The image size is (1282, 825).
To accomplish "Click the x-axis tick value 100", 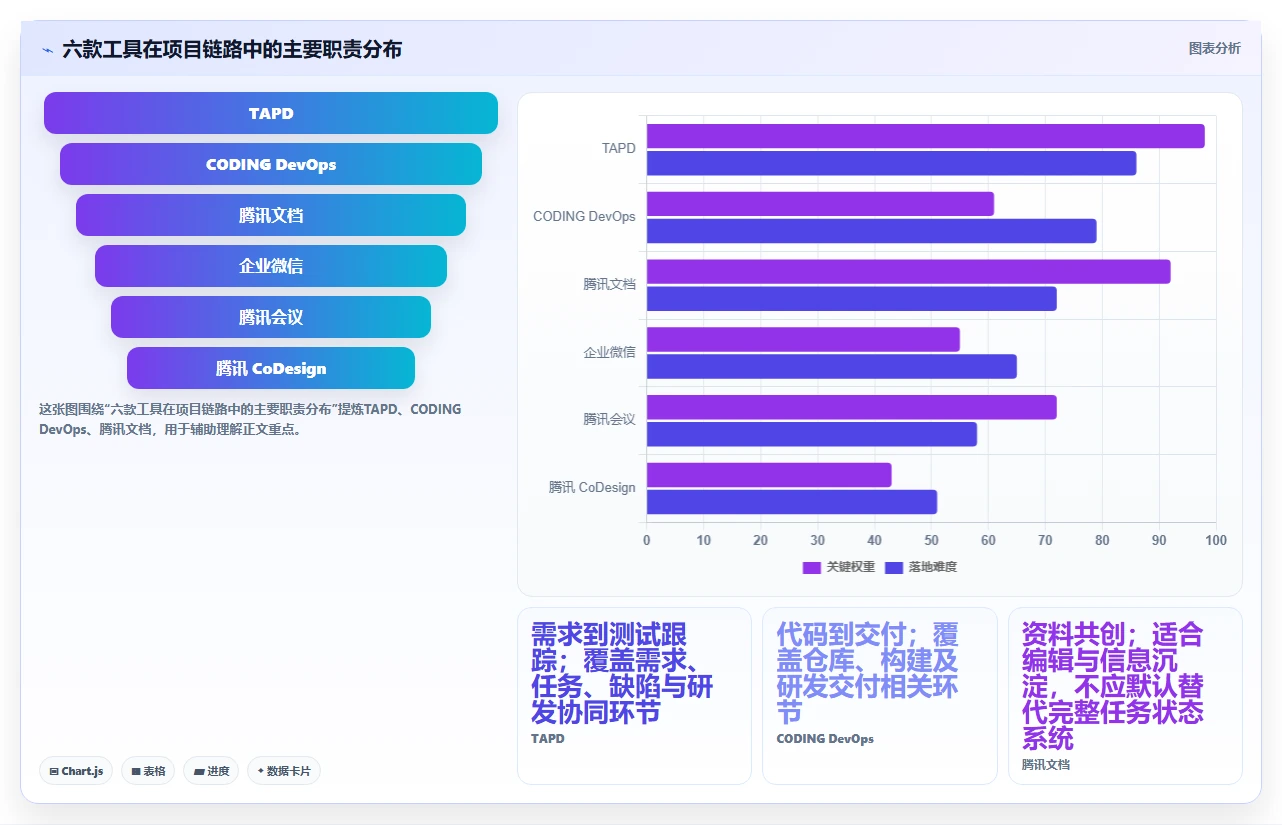I will pos(1216,540).
